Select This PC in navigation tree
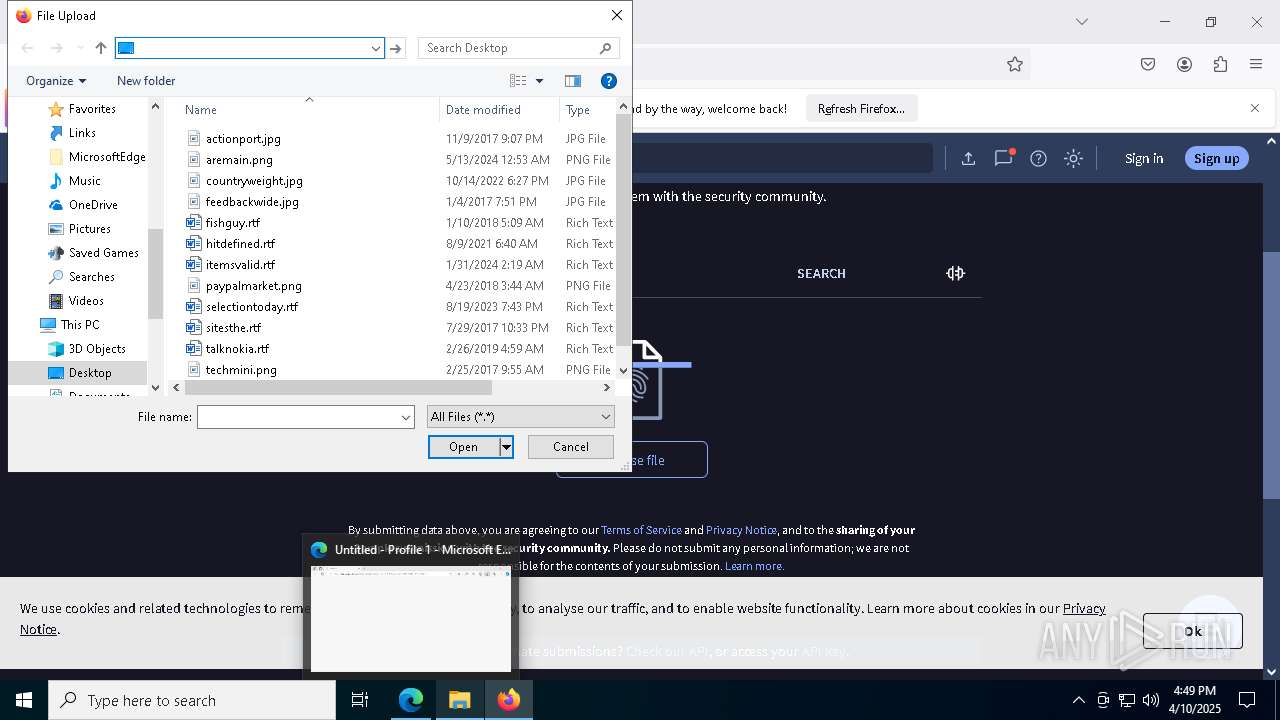The height and width of the screenshot is (720, 1280). [79, 325]
